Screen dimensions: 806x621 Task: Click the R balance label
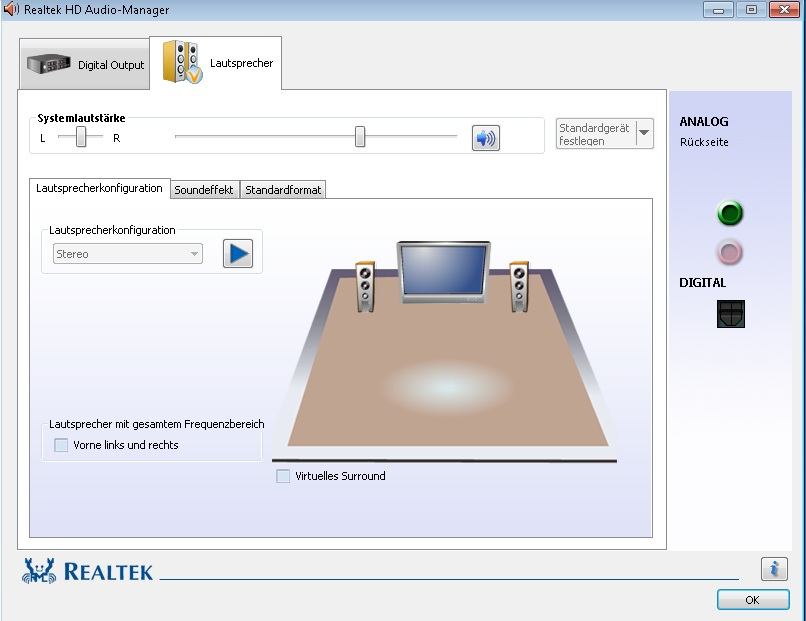117,138
